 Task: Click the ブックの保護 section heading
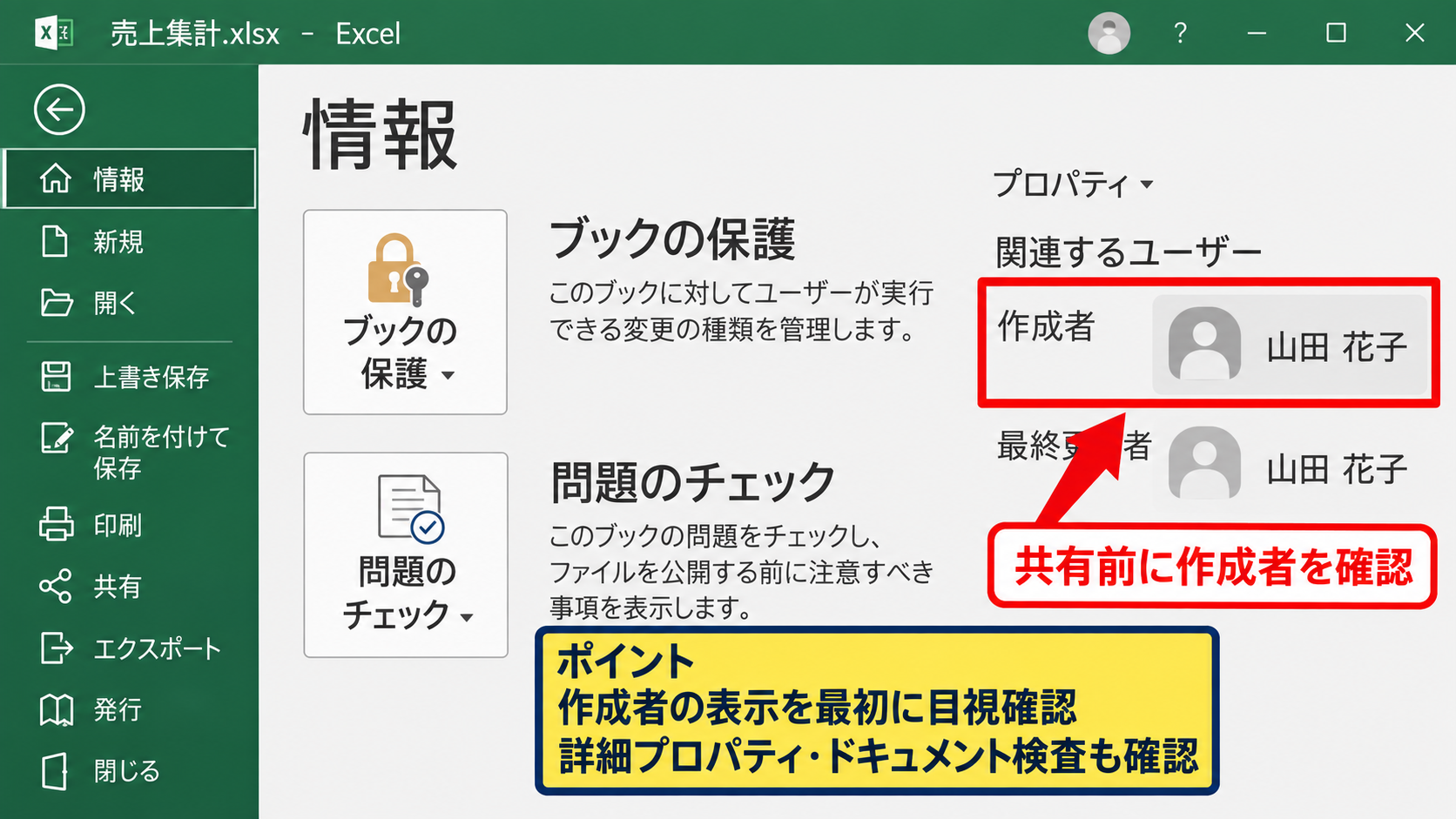tap(672, 239)
